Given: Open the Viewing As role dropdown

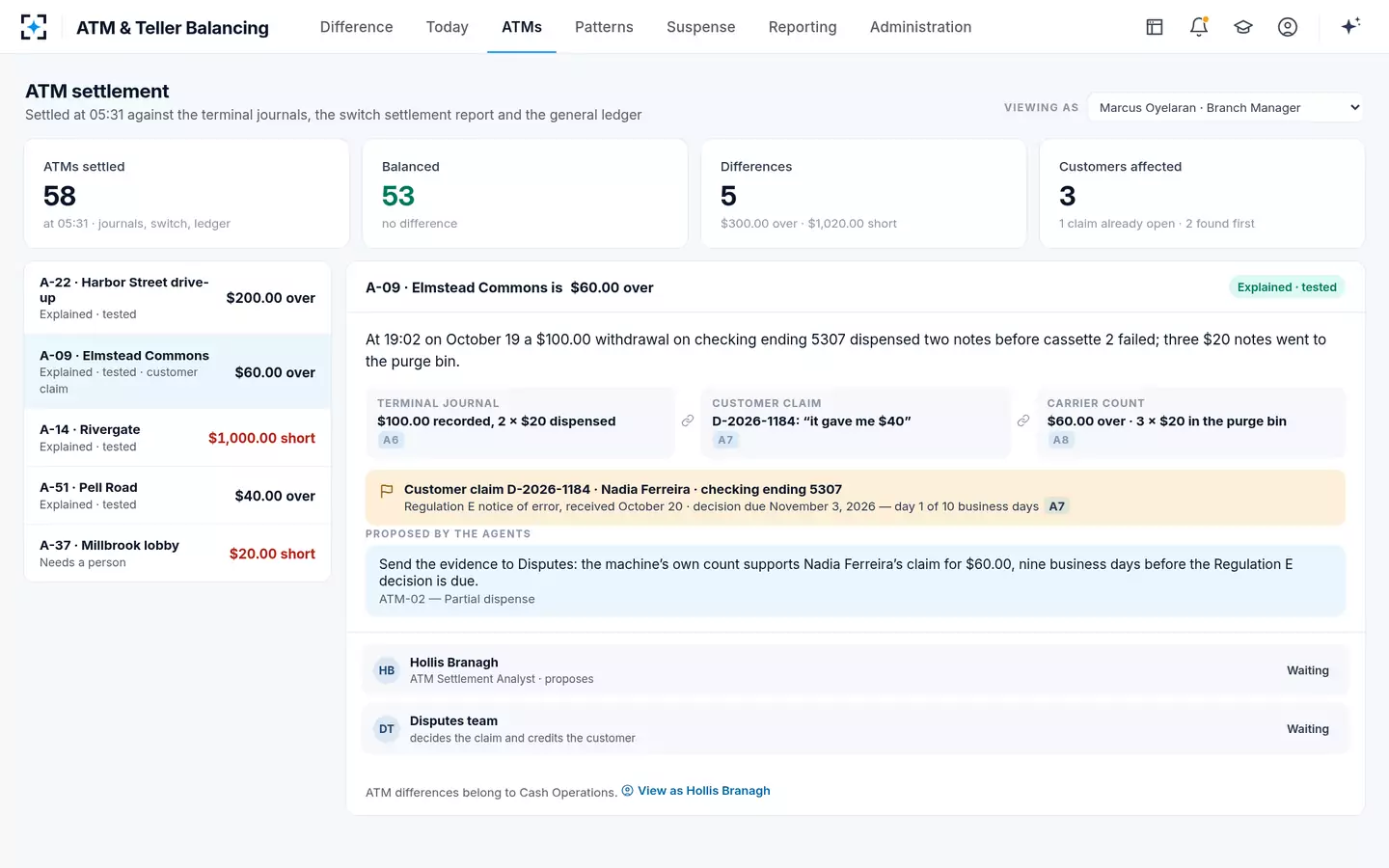Looking at the screenshot, I should click(x=1226, y=108).
